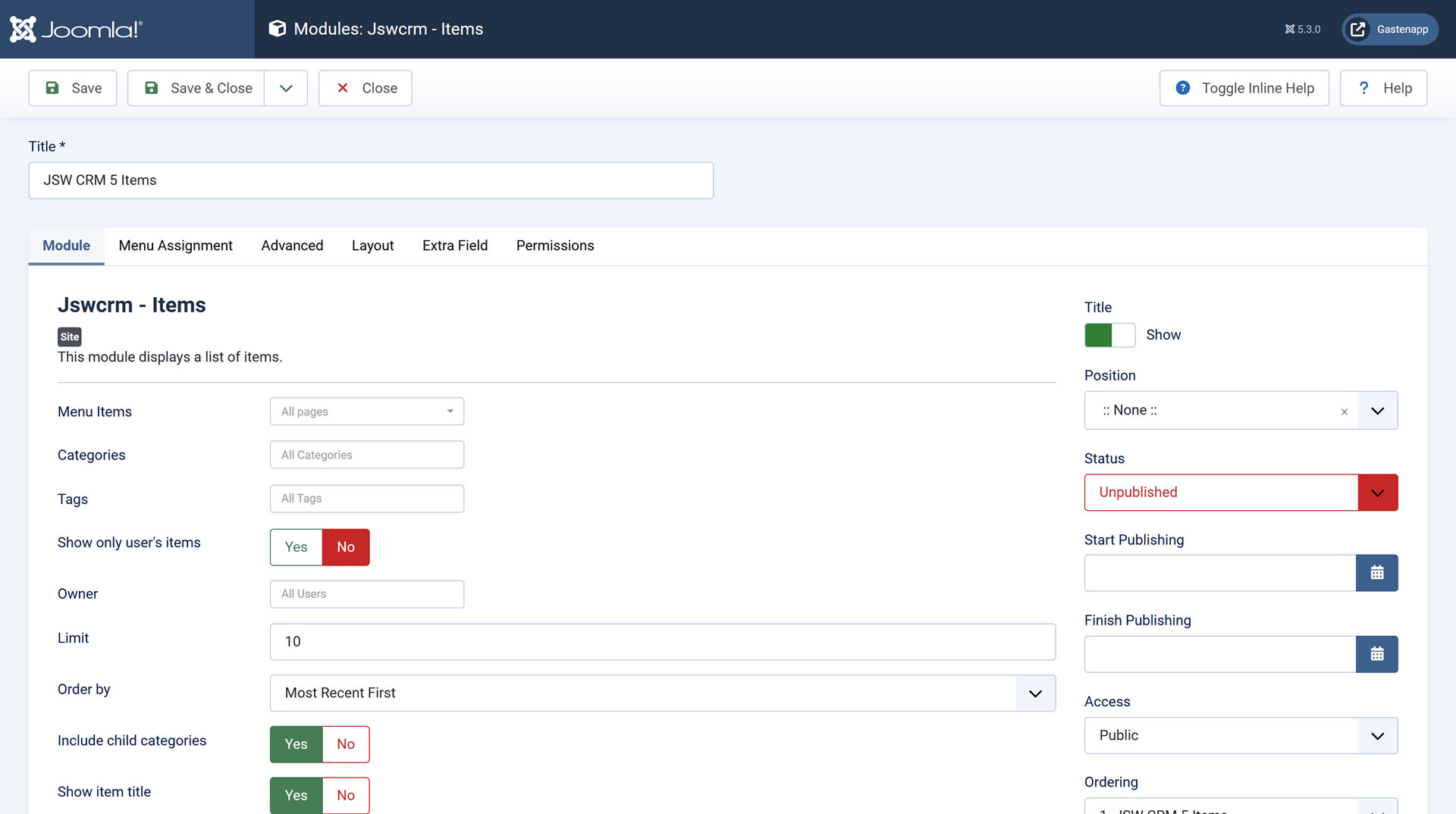Open the Finish Publishing calendar picker
Screen dimensions: 1456x814
tap(1376, 654)
